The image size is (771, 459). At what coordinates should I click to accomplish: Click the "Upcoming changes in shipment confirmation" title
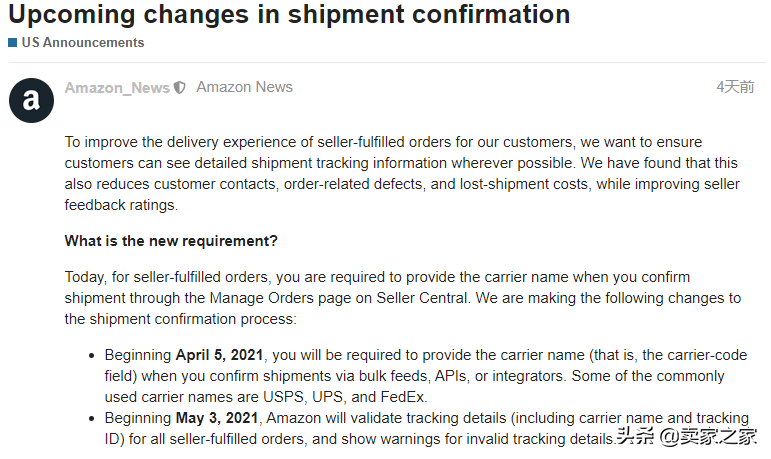point(289,14)
